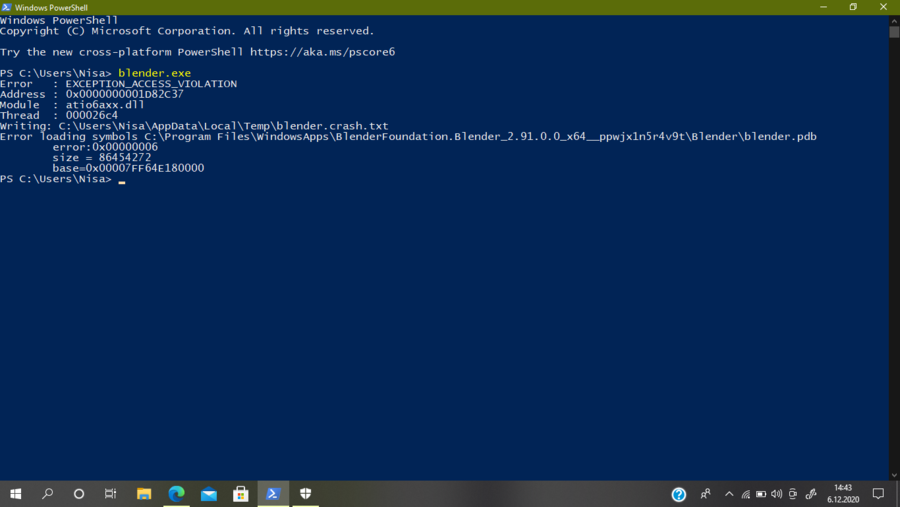Image resolution: width=900 pixels, height=507 pixels.
Task: Expand hidden system tray icons
Action: coord(729,494)
